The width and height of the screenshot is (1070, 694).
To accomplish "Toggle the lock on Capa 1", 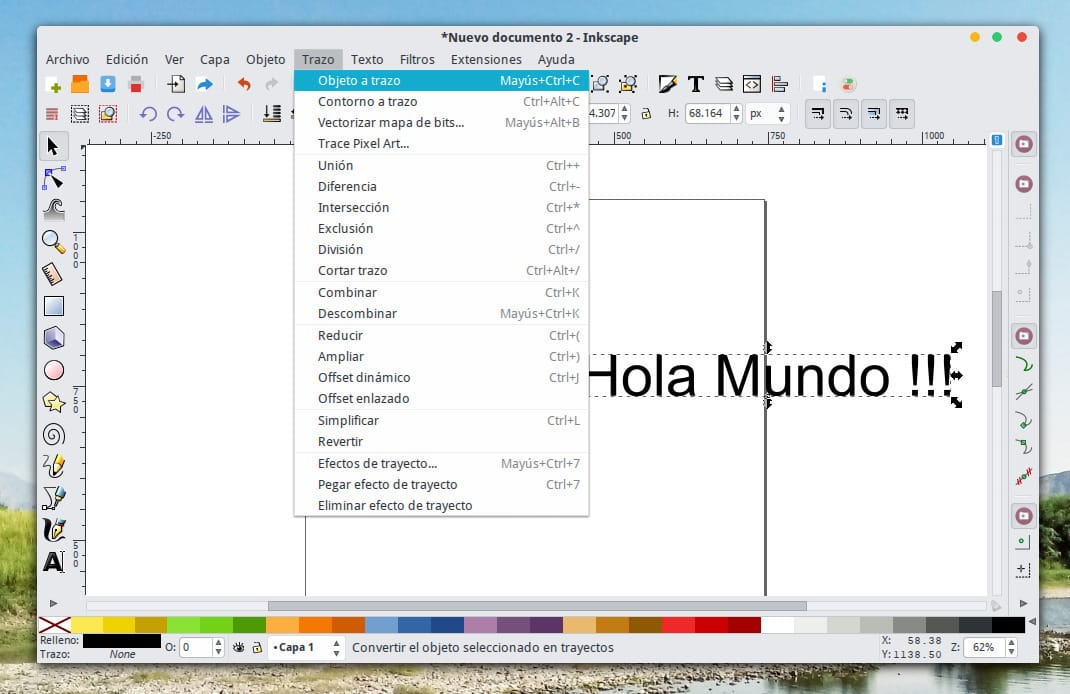I will coord(258,648).
